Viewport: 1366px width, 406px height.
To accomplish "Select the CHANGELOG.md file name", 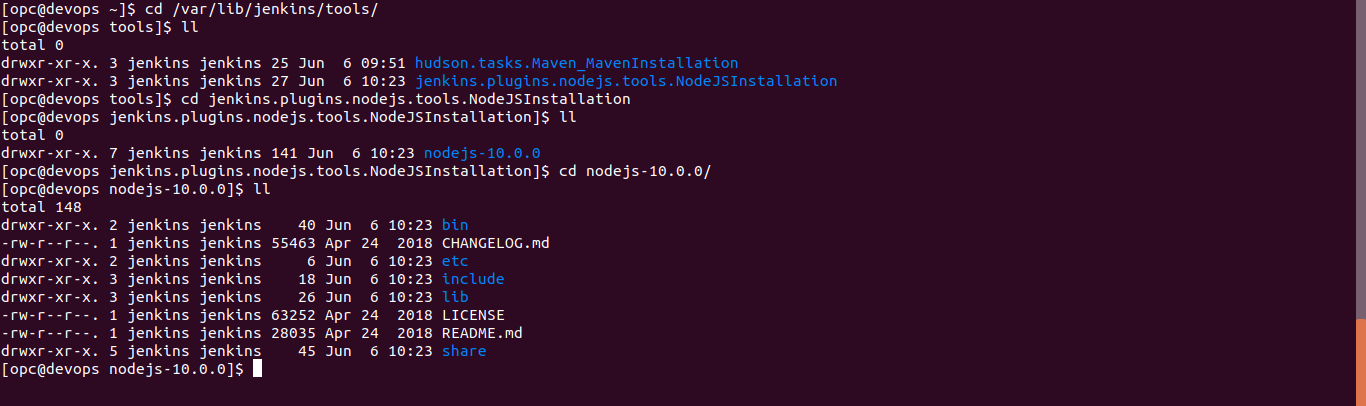I will click(496, 243).
